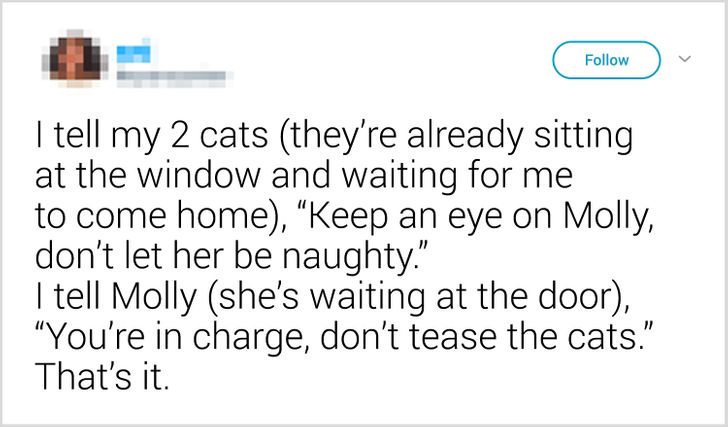Click the tweet line starting "I tell my 2 cats"
728x427 pixels.
(334, 138)
